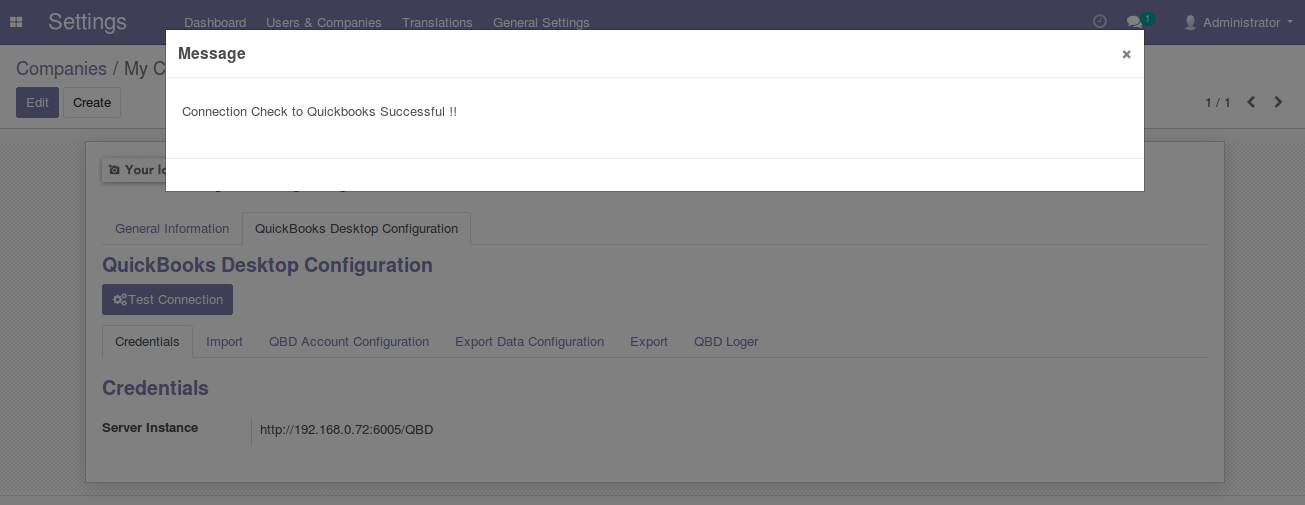Click the Message dialog title
This screenshot has width=1305, height=505.
(211, 54)
